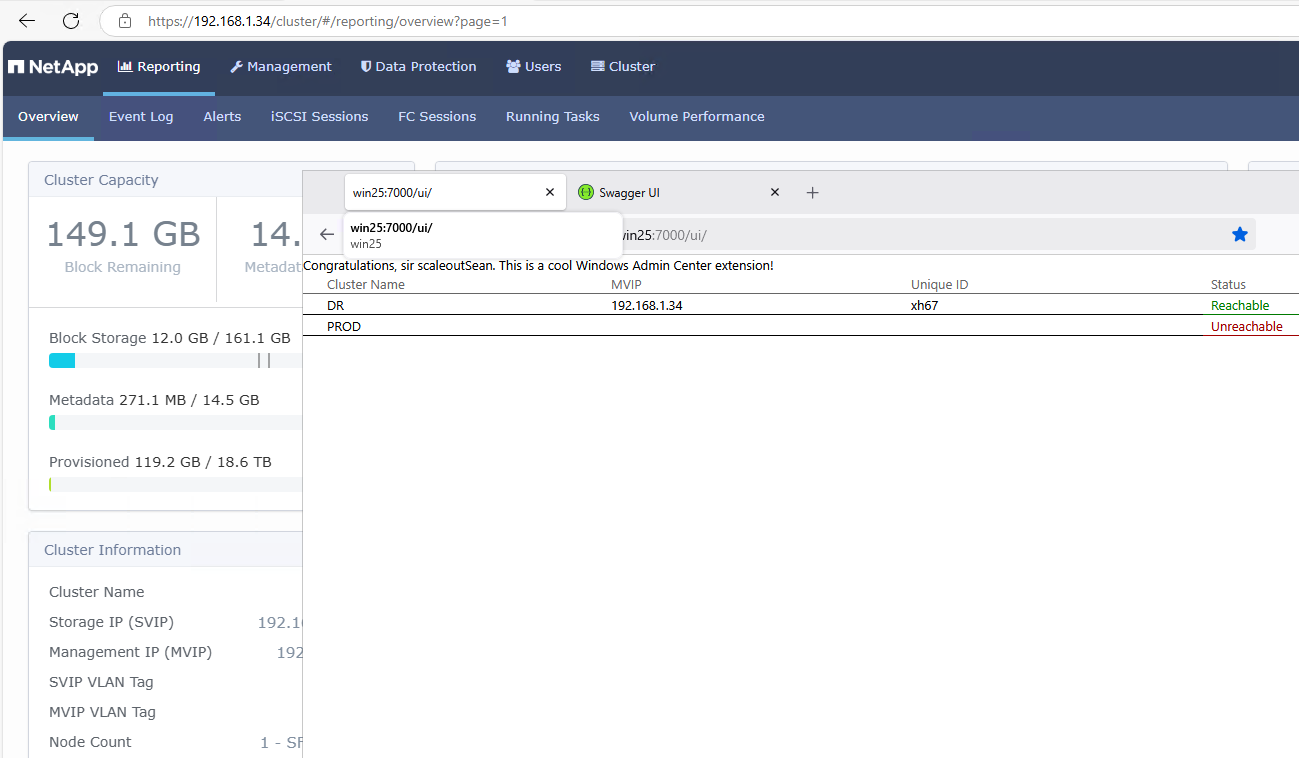Click the xh67 unique ID cell
The width and height of the screenshot is (1299, 758).
[x=925, y=306]
